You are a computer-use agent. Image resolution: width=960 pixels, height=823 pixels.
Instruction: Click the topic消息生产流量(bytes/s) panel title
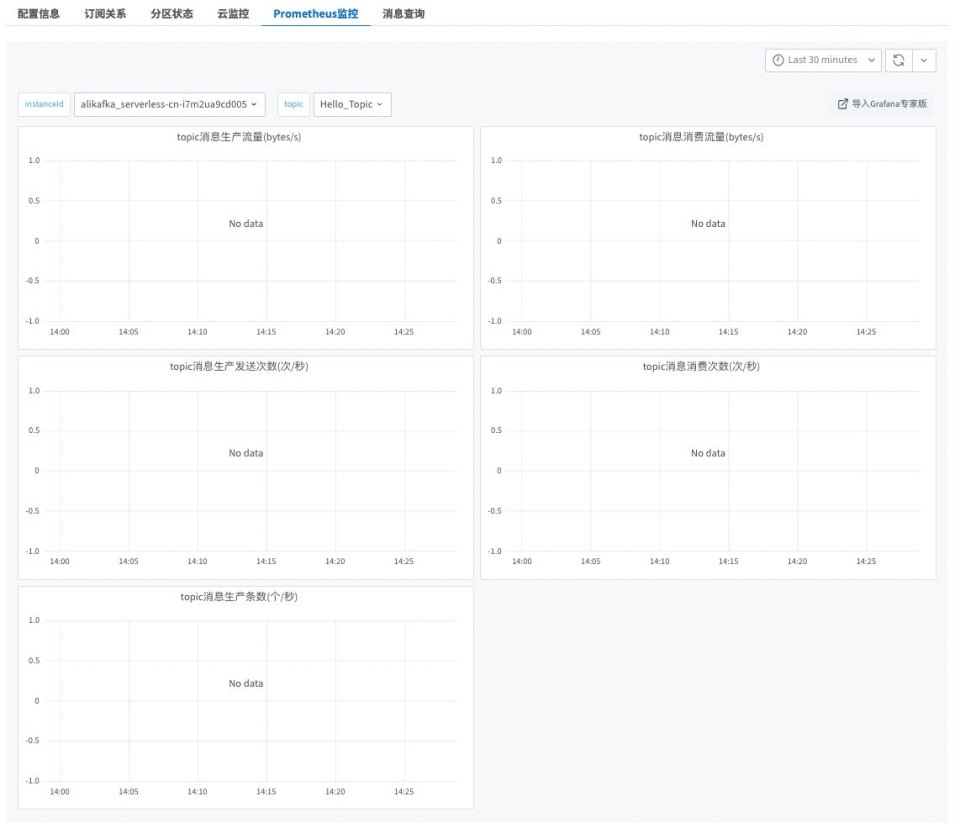tap(246, 137)
